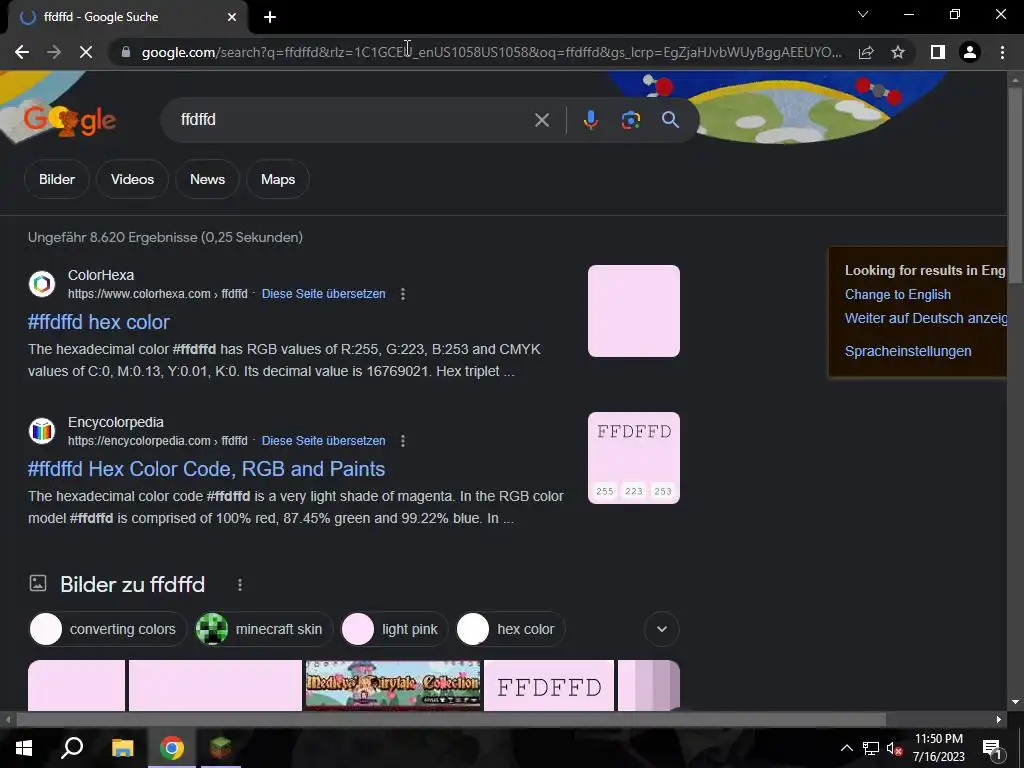
Task: Click the Bilder zu ffdffd heading
Action: coord(133,584)
